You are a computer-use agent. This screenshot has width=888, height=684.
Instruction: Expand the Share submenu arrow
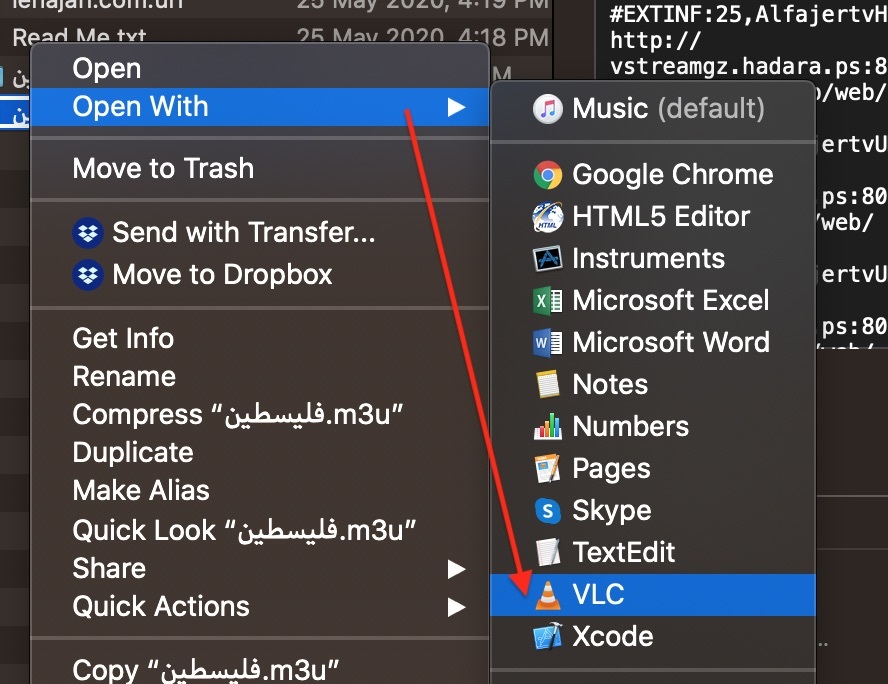coord(456,569)
